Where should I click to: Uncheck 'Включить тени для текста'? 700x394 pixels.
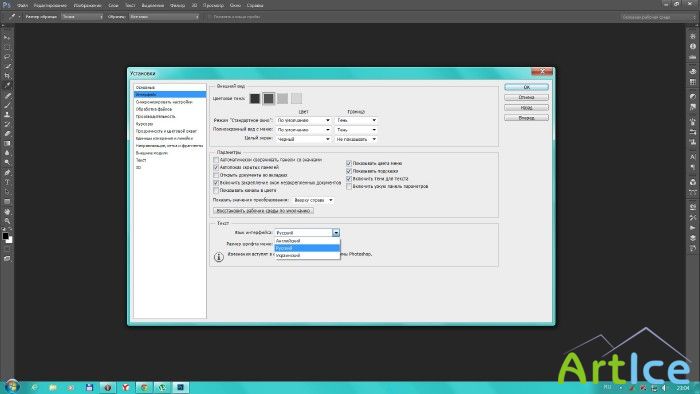click(349, 178)
